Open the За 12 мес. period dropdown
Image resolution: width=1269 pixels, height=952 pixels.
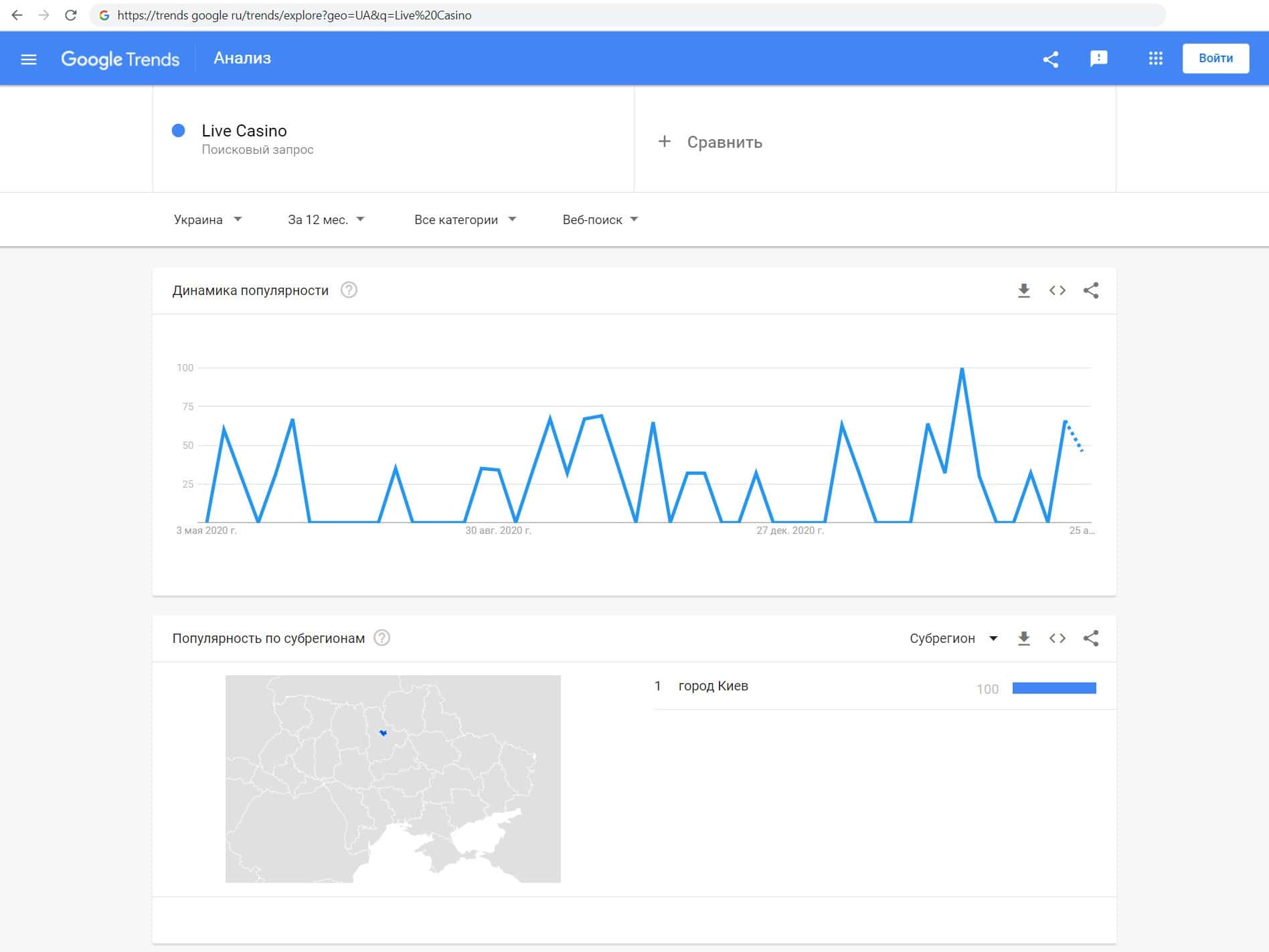[326, 219]
